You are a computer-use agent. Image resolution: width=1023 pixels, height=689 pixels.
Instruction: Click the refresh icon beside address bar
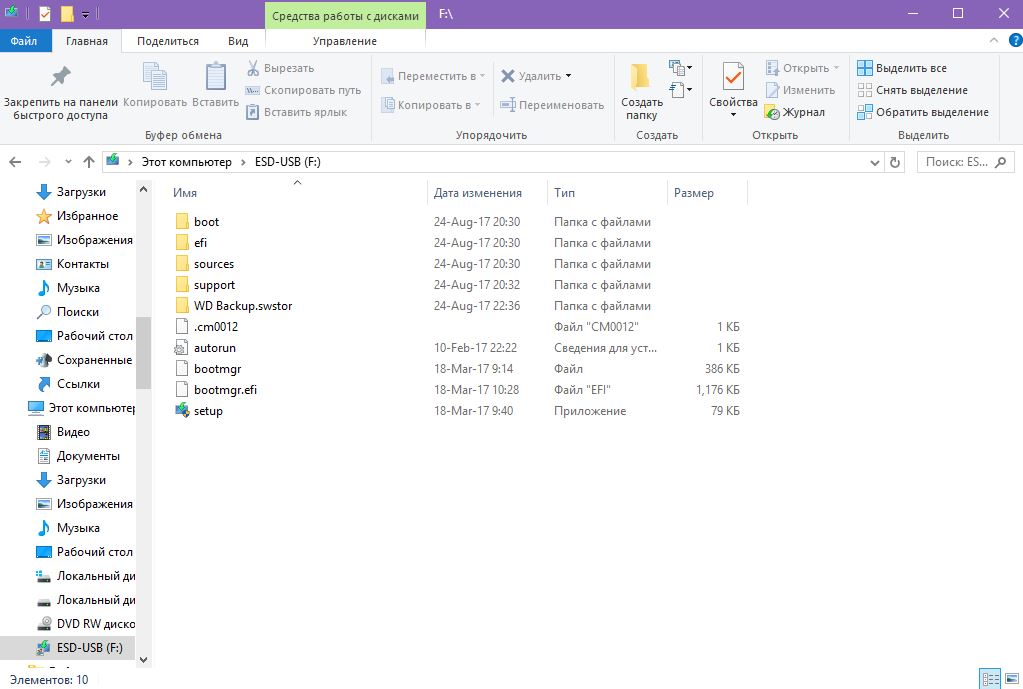(895, 162)
